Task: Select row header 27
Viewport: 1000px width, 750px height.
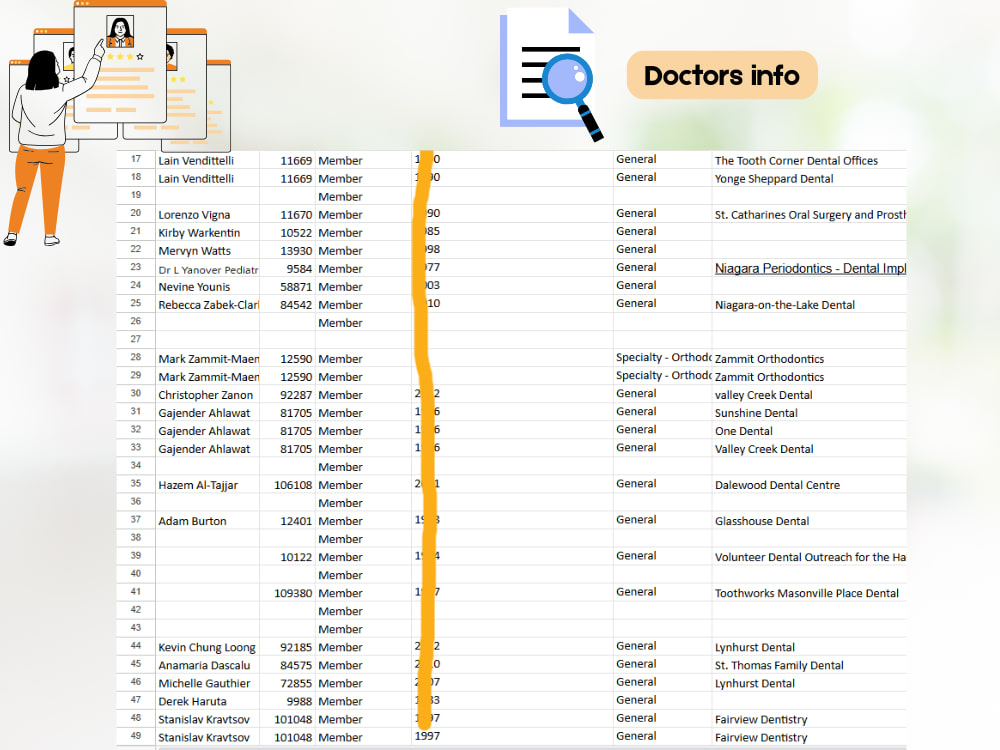Action: tap(136, 339)
